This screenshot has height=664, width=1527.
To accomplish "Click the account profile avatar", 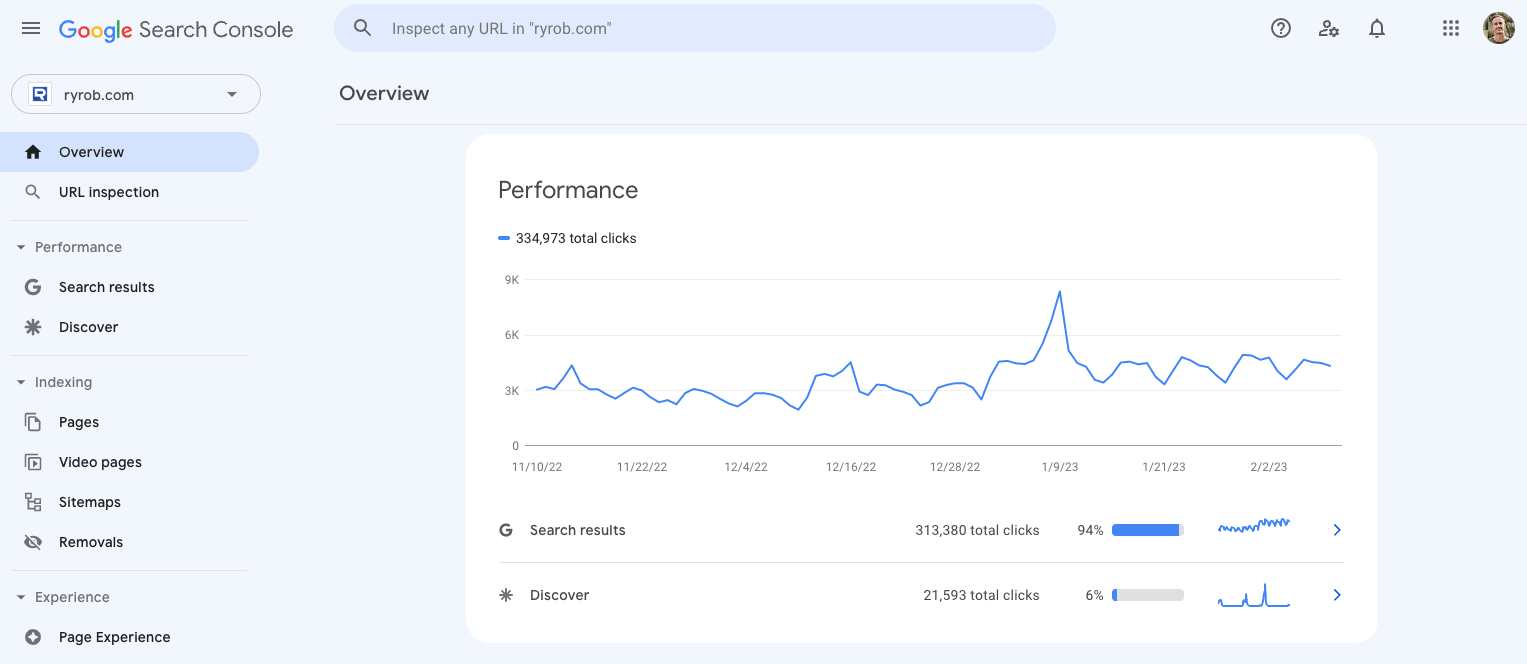I will tap(1499, 28).
